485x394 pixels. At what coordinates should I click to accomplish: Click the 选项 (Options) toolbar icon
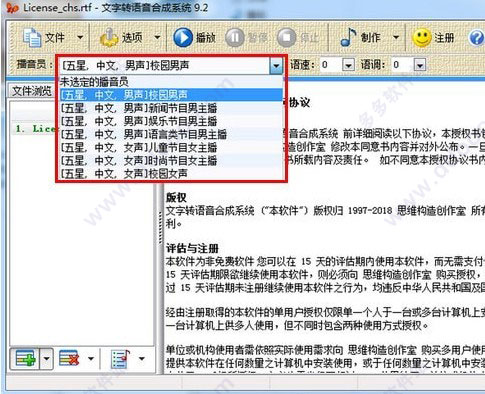tap(109, 38)
